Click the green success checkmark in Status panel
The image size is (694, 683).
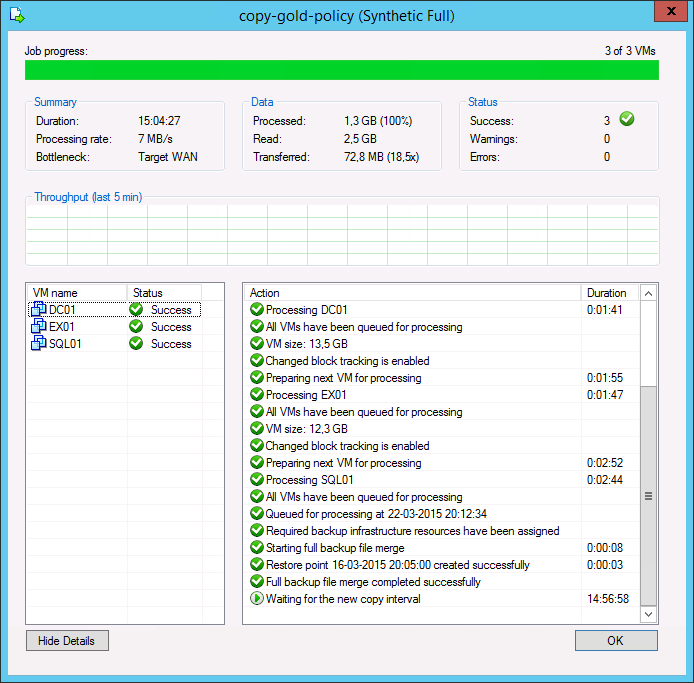(627, 120)
